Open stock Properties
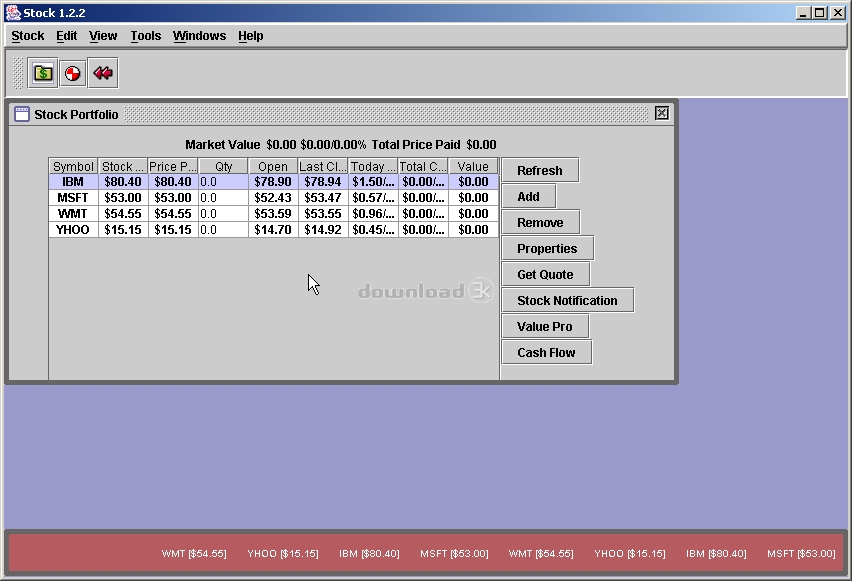The height and width of the screenshot is (581, 852). coord(547,249)
